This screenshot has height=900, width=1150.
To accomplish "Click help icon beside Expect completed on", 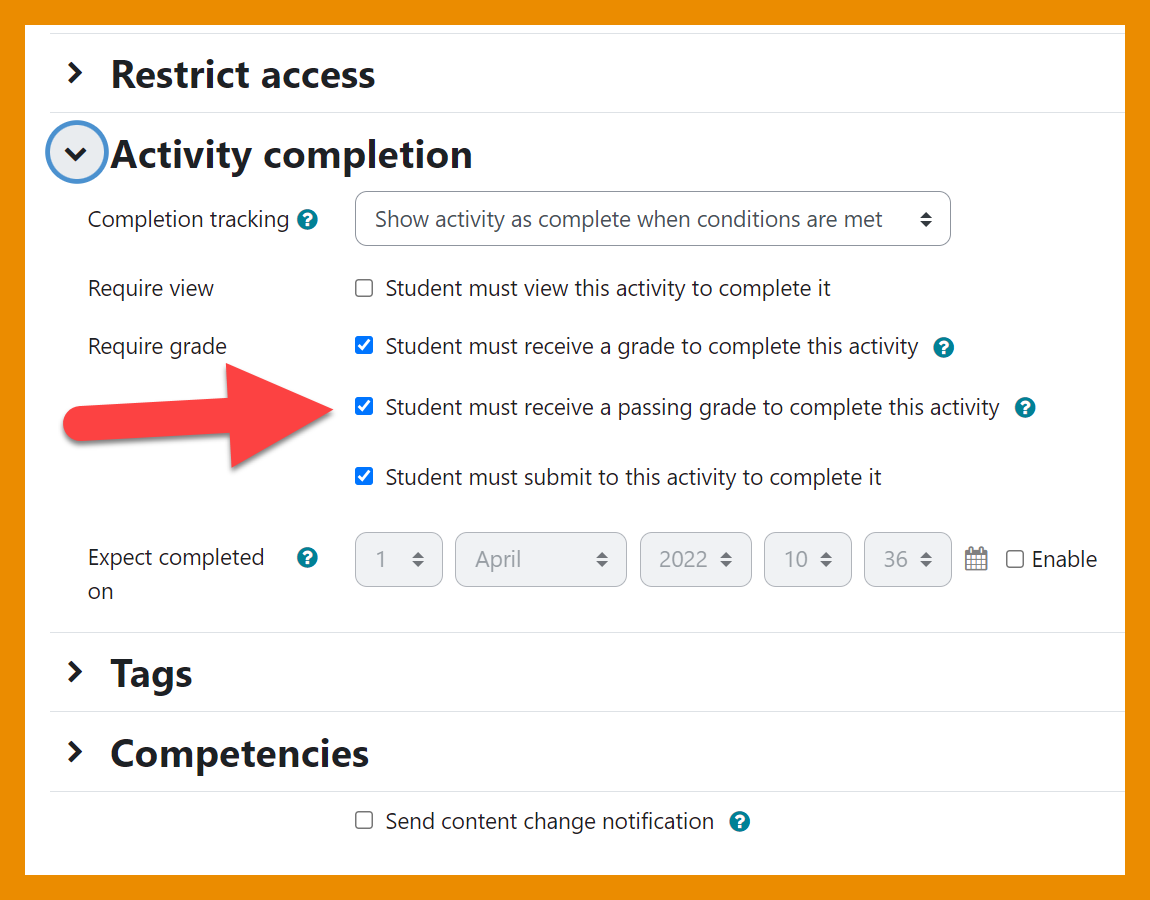I will pos(308,558).
